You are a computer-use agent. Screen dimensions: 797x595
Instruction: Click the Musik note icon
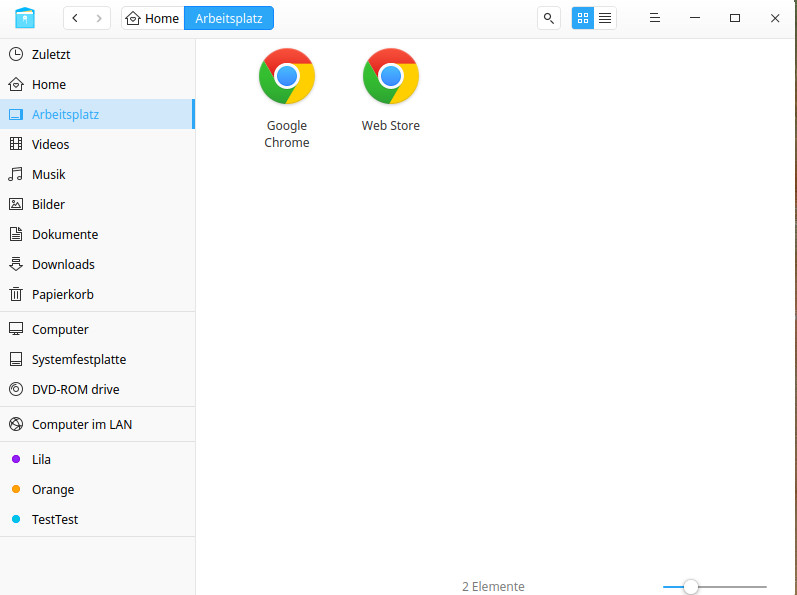(x=16, y=174)
